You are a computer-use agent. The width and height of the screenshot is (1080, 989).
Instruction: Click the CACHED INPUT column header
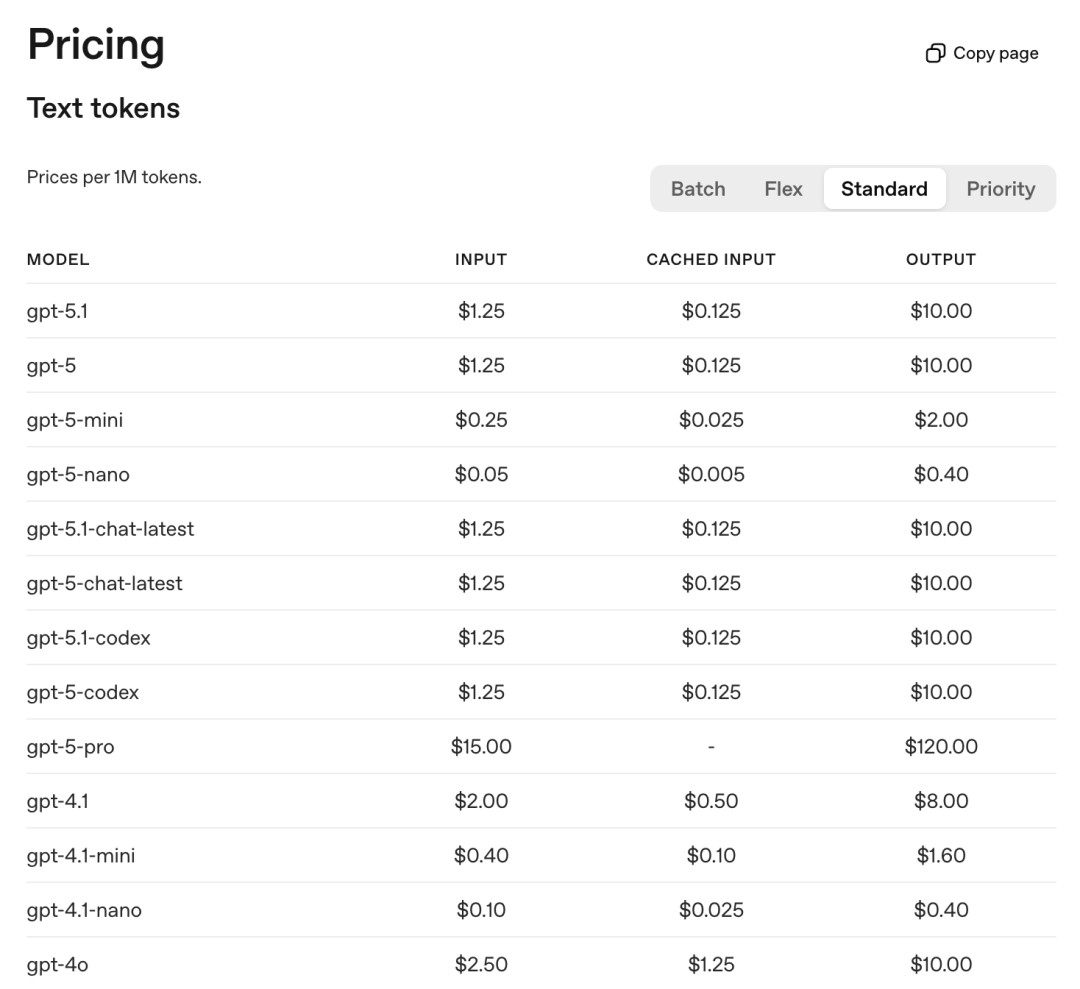(x=711, y=260)
